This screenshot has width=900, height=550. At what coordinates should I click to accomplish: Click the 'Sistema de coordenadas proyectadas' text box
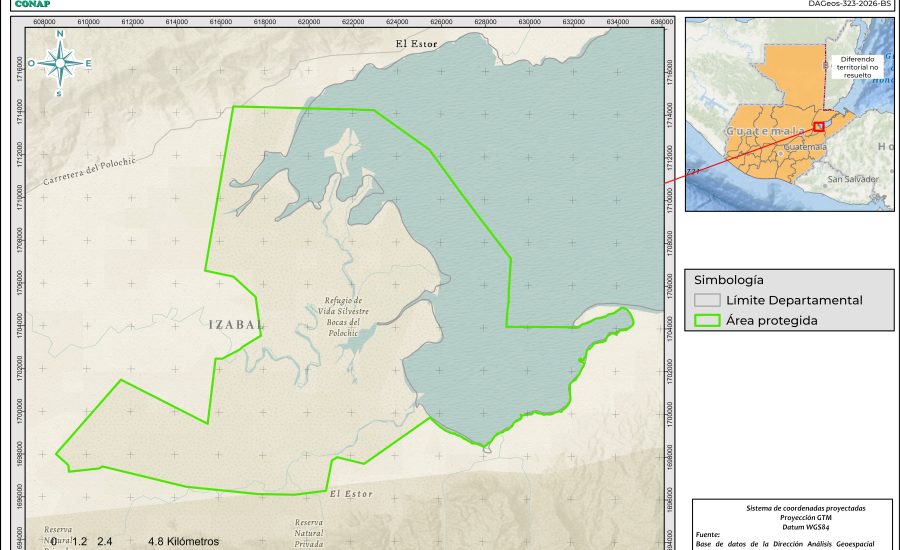(793, 508)
